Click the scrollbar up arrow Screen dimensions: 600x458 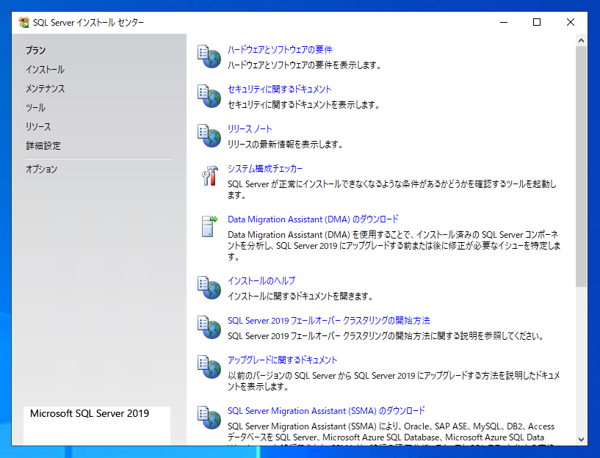(581, 40)
